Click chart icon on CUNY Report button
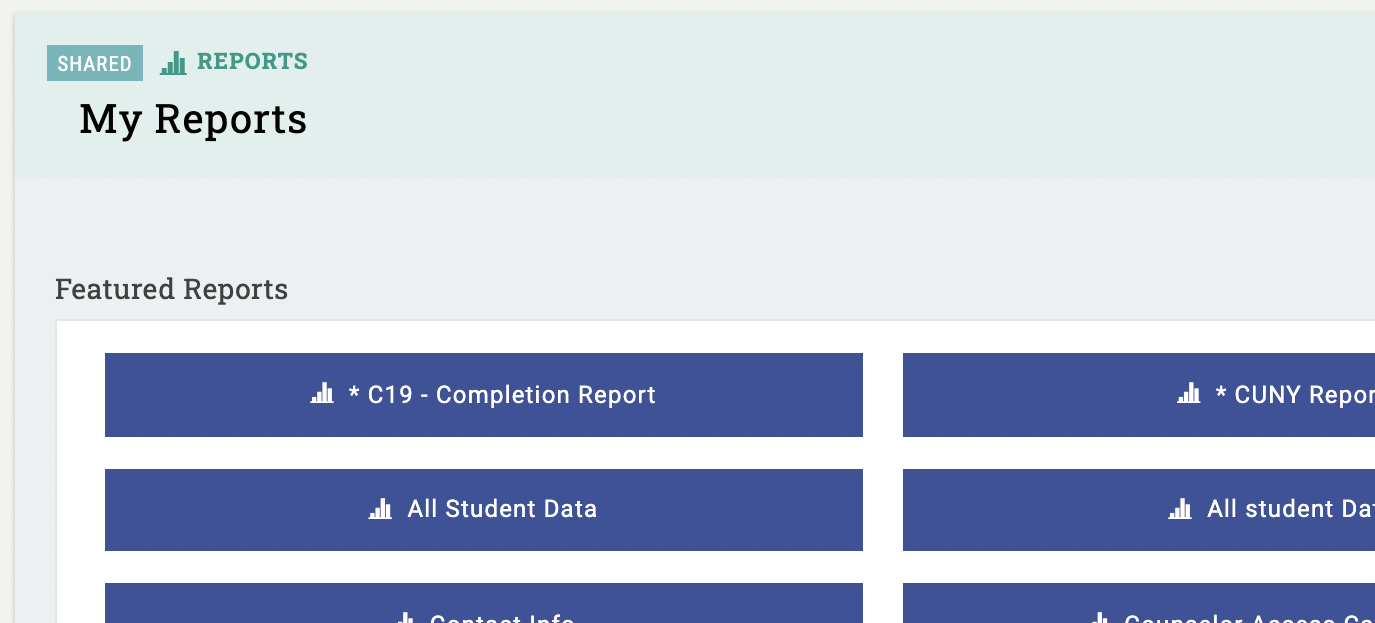 click(x=1189, y=393)
